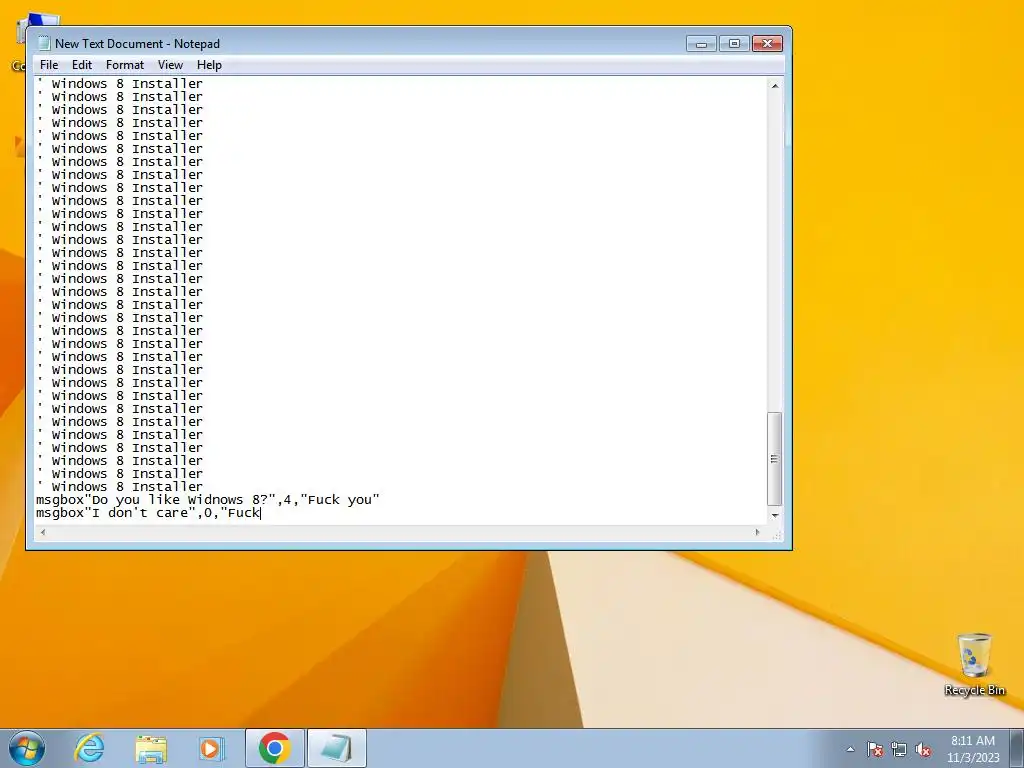Image resolution: width=1024 pixels, height=768 pixels.
Task: Click the muted volume tray icon
Action: 923,749
